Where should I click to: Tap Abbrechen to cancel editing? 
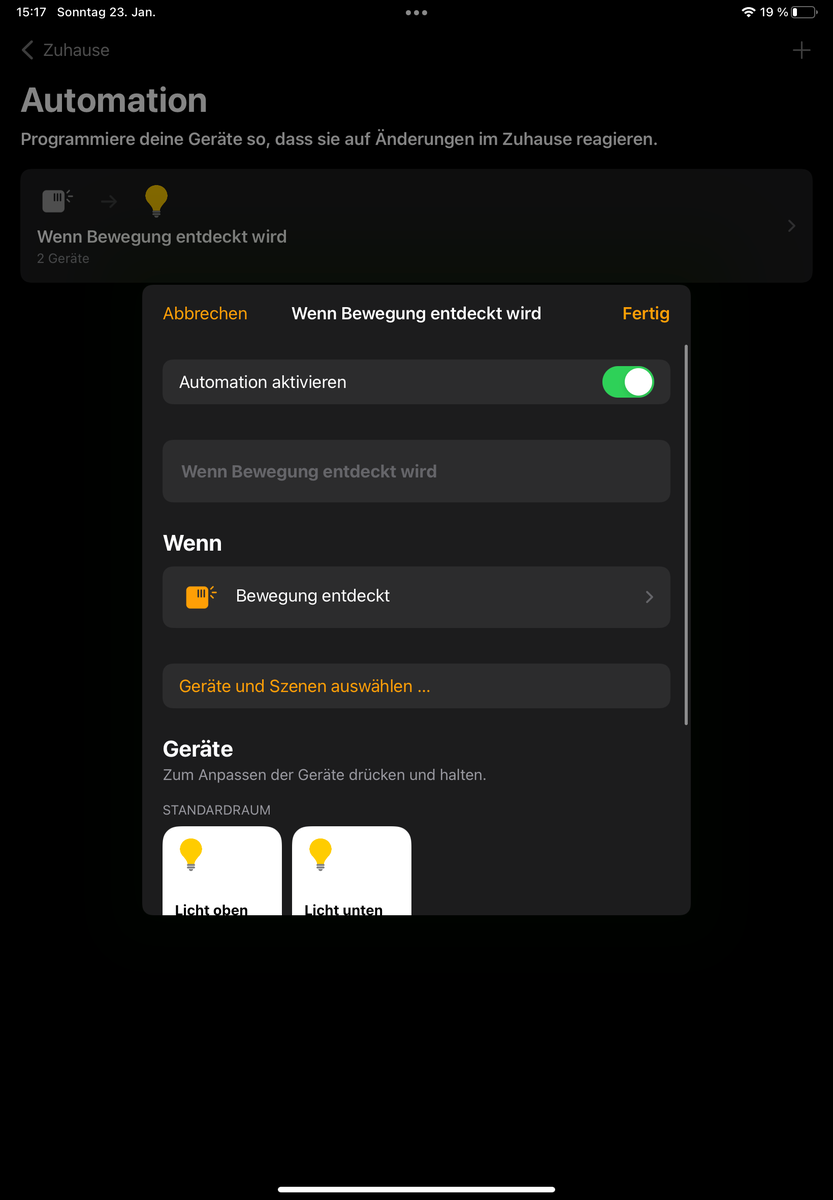[205, 313]
